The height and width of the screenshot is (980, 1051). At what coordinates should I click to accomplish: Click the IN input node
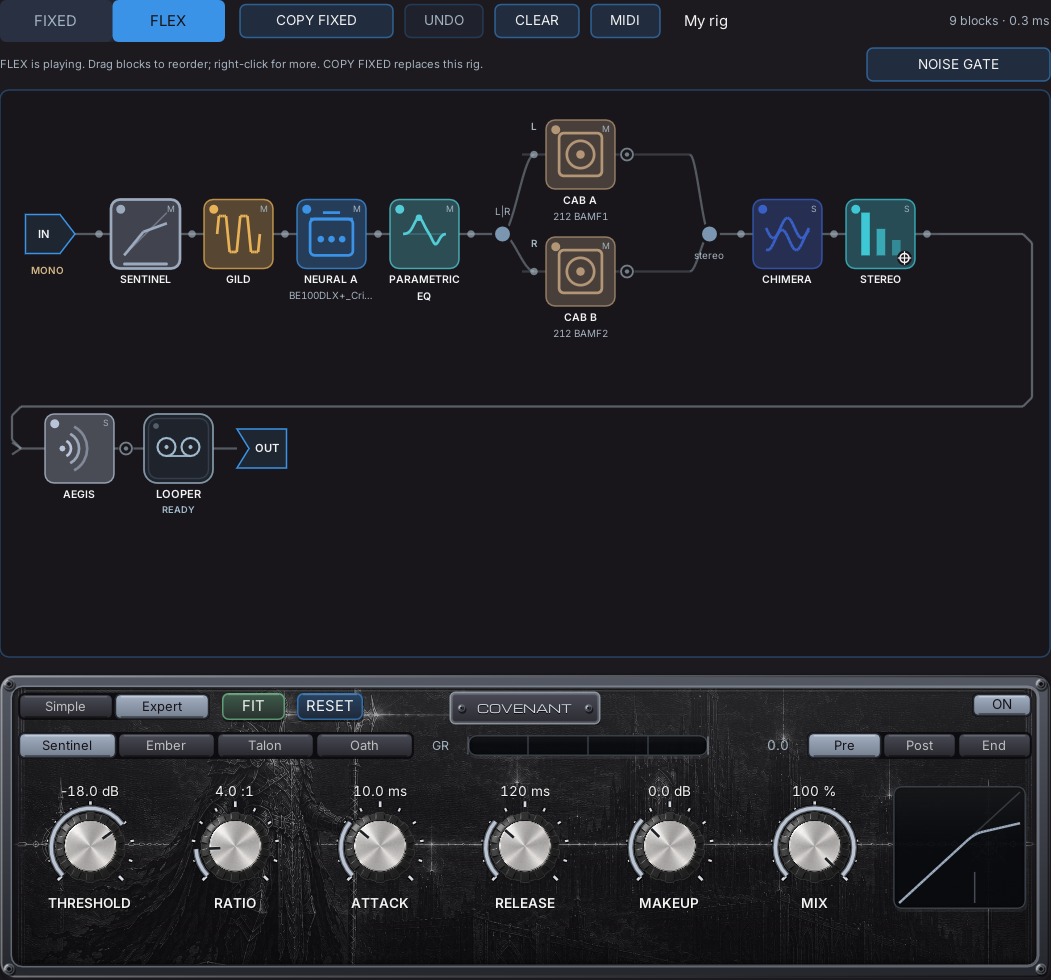[49, 234]
